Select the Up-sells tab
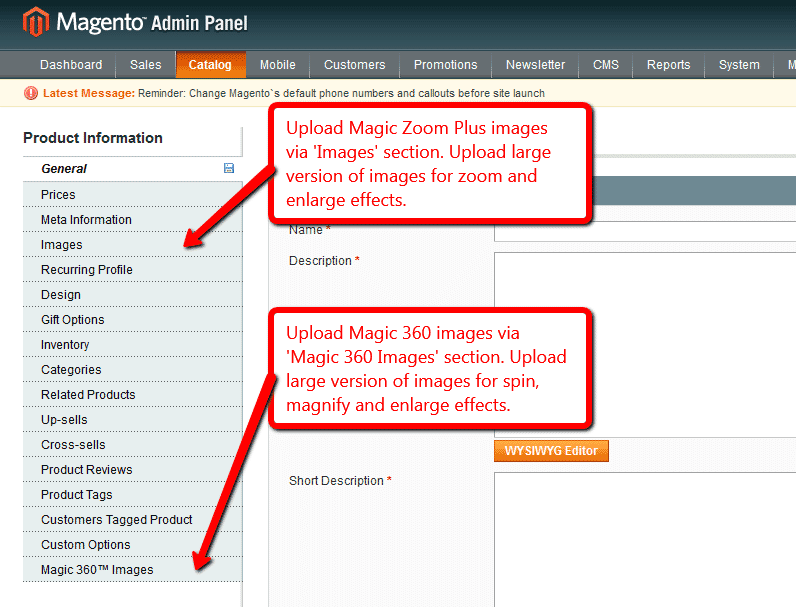 point(132,420)
